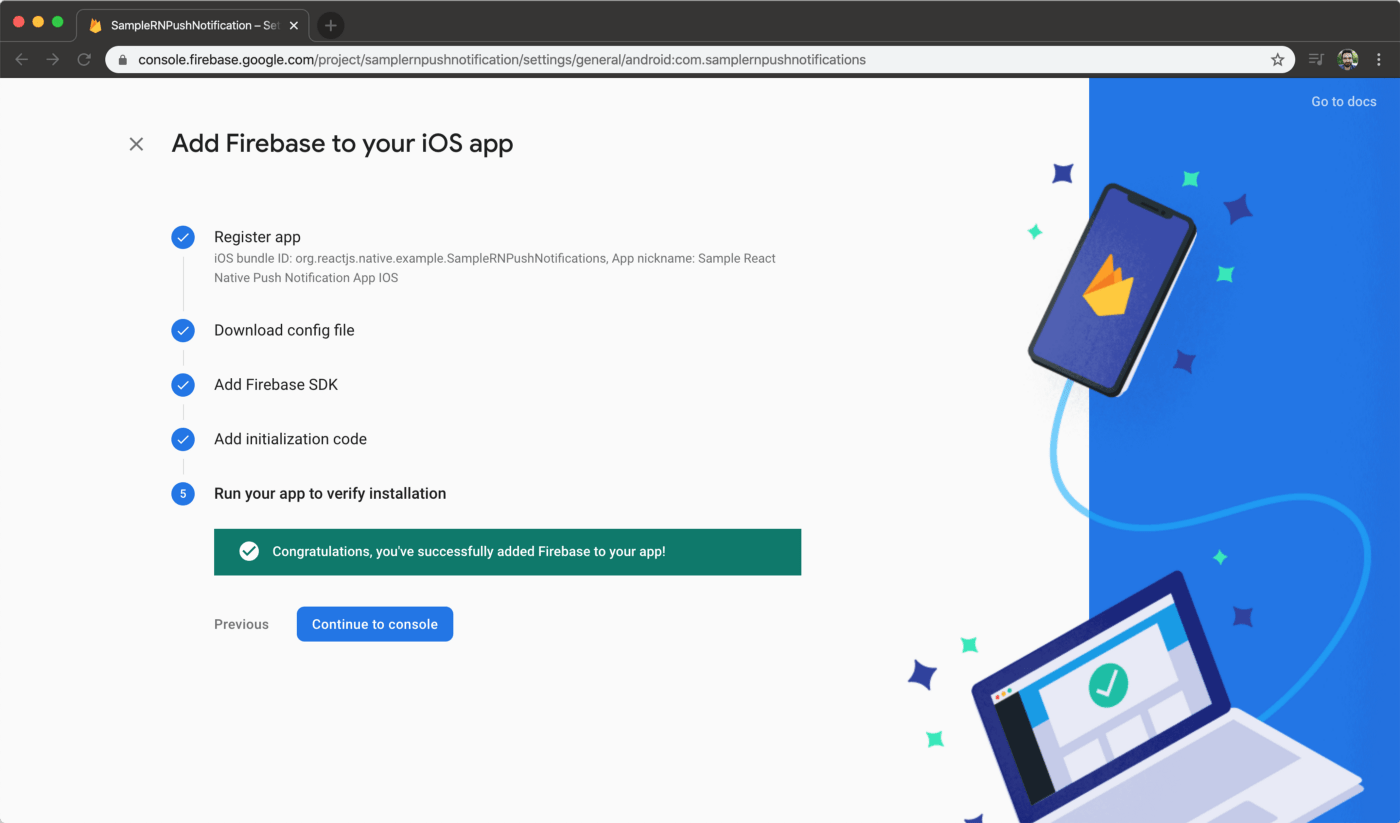Click the Congratulations success message text
Screen dimensions: 1400x823
(469, 552)
